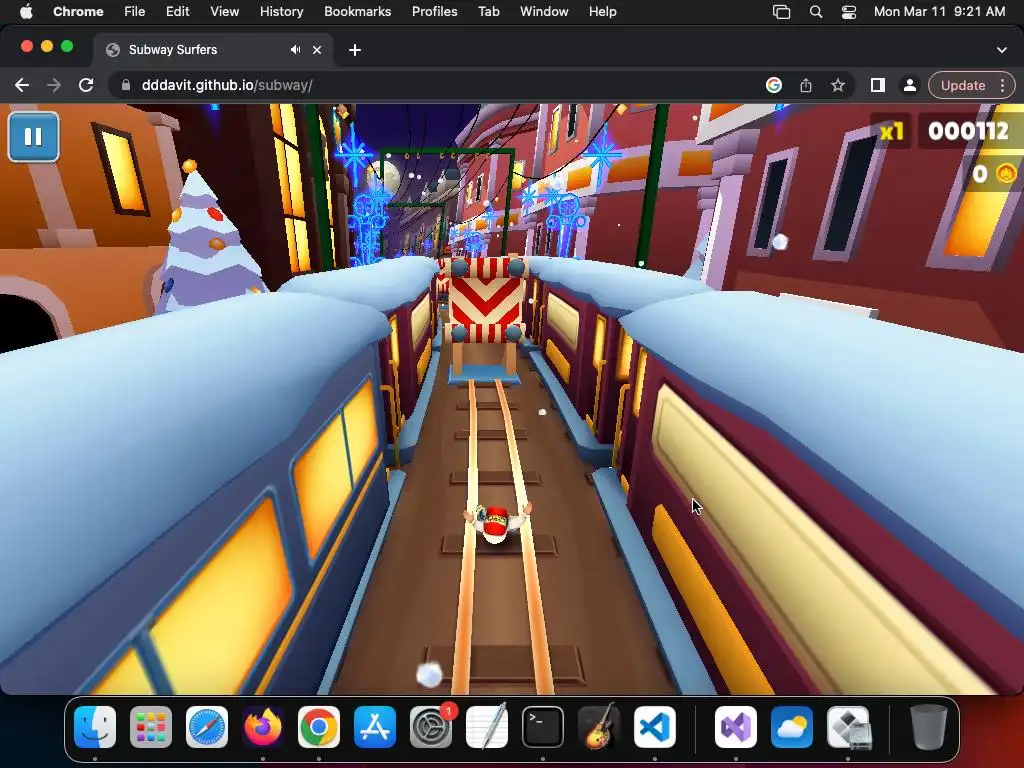Close the Subway Surfers tab

tap(317, 50)
